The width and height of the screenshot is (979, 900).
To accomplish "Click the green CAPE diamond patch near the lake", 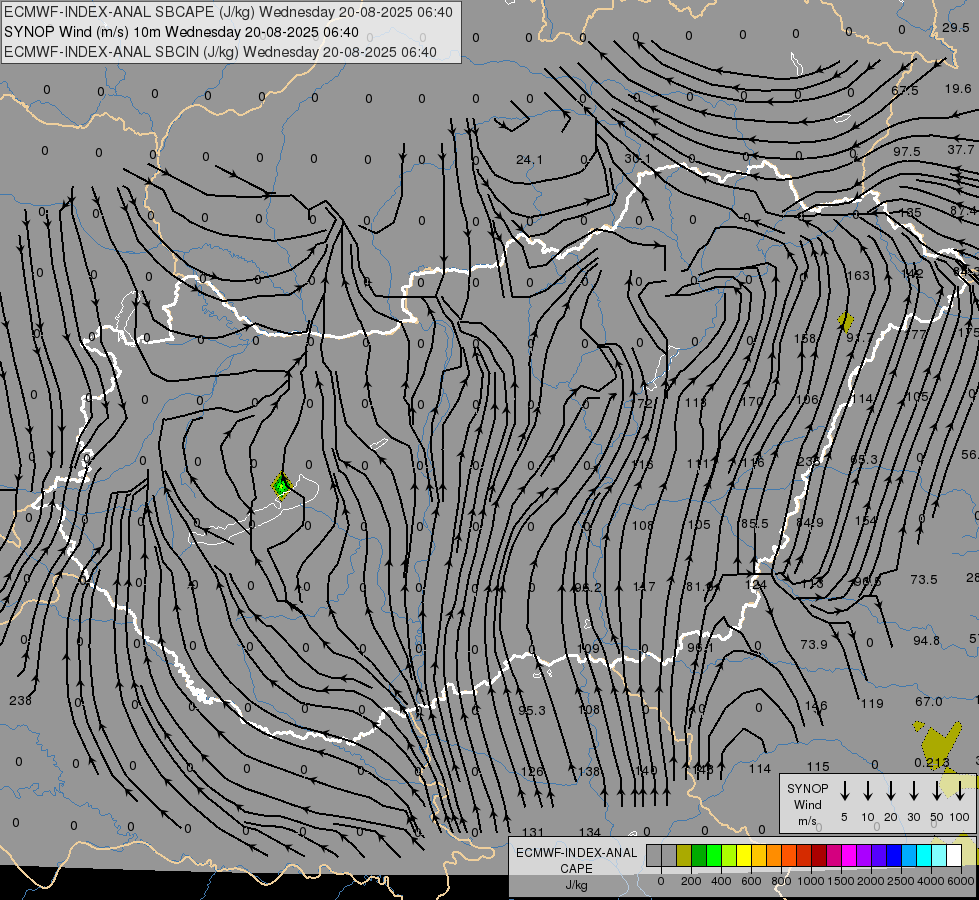I will coord(282,485).
